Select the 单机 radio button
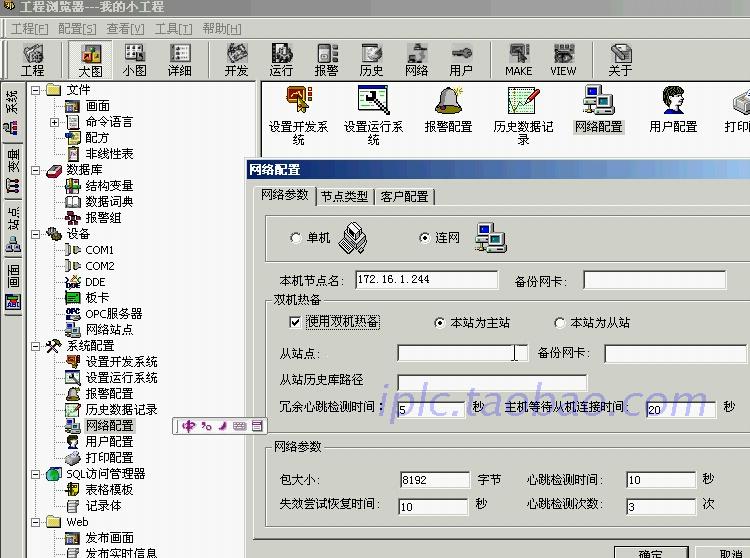The width and height of the screenshot is (750, 558). (x=295, y=238)
